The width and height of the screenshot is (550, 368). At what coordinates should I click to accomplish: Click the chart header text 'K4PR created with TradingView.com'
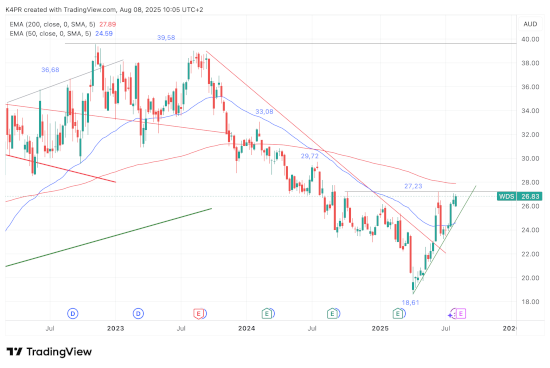pos(61,9)
